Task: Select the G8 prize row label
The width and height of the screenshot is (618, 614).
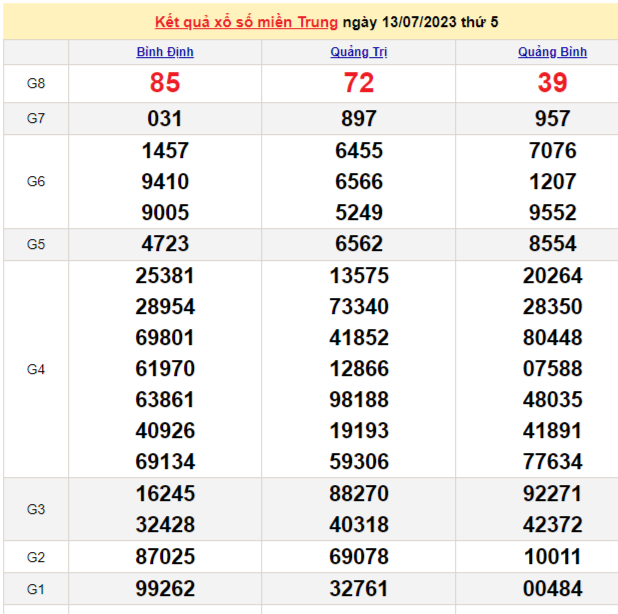Action: (x=36, y=84)
